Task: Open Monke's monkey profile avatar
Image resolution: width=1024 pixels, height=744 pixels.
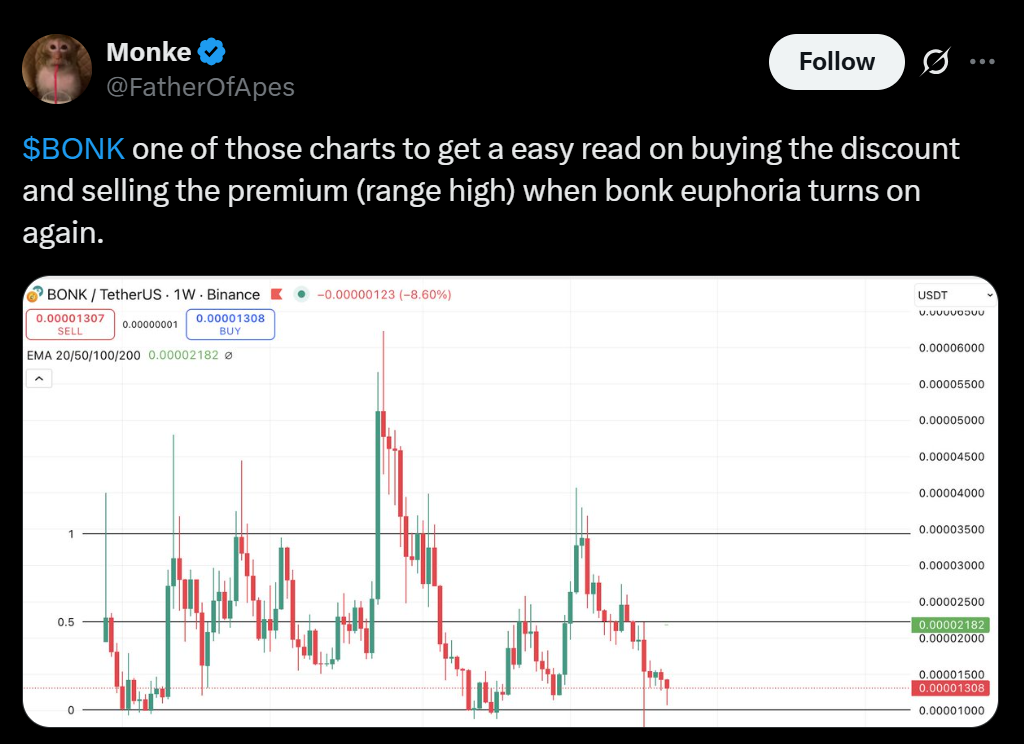Action: point(57,69)
